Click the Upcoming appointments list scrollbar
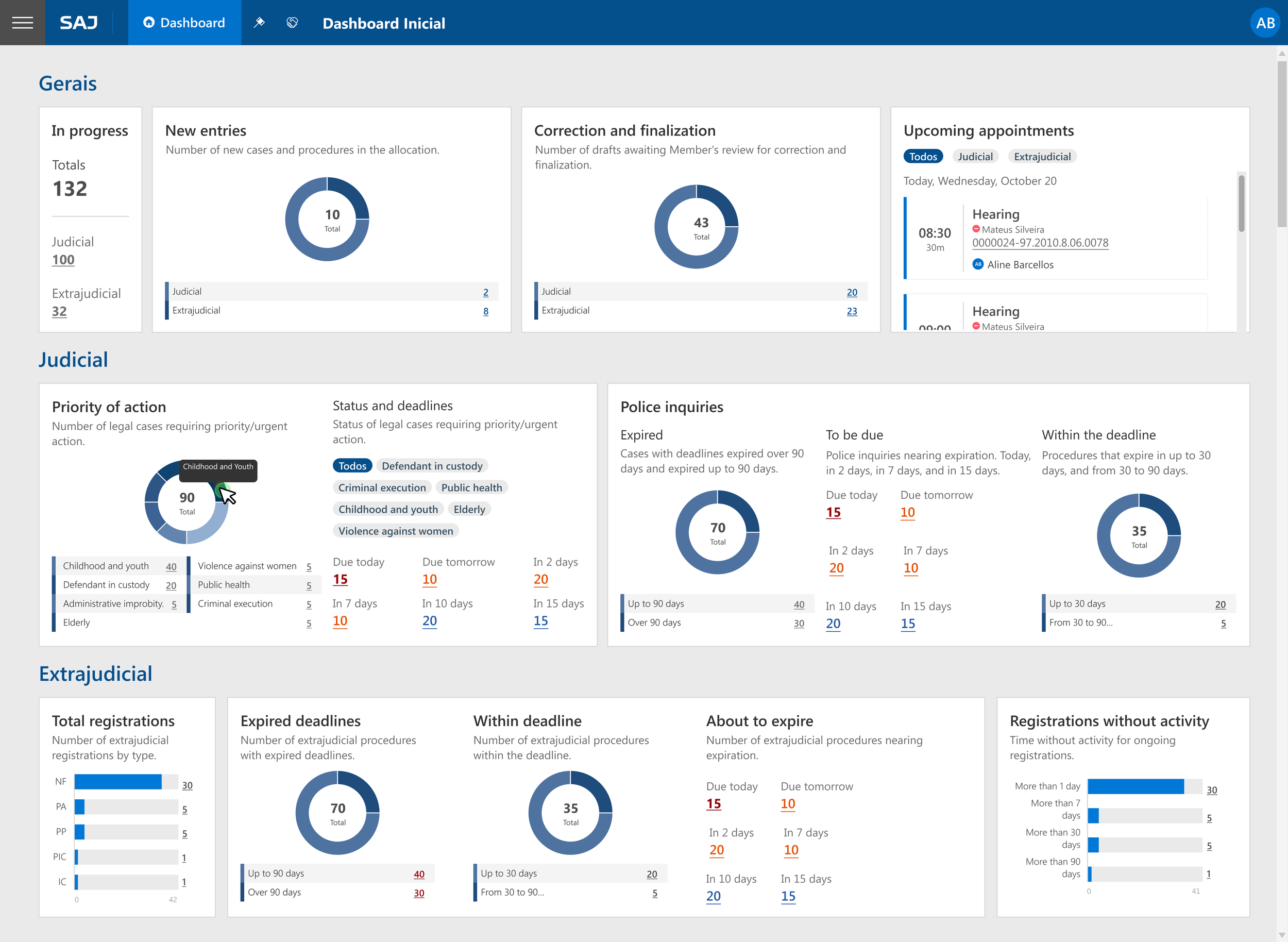This screenshot has height=942, width=1288. 1241,203
